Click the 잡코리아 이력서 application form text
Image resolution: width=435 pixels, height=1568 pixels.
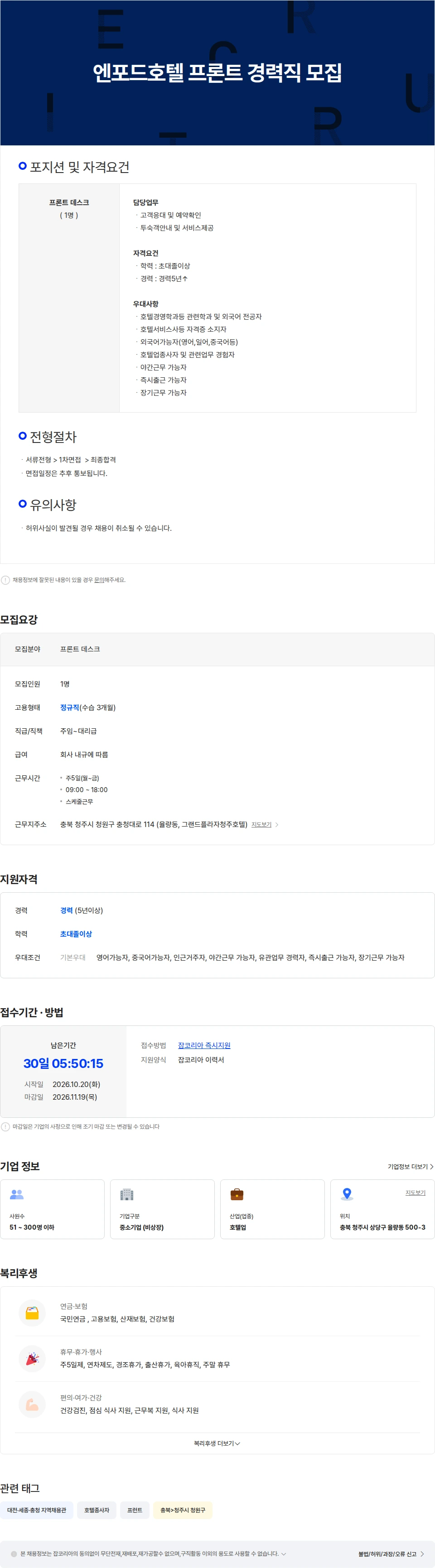pos(201,1060)
